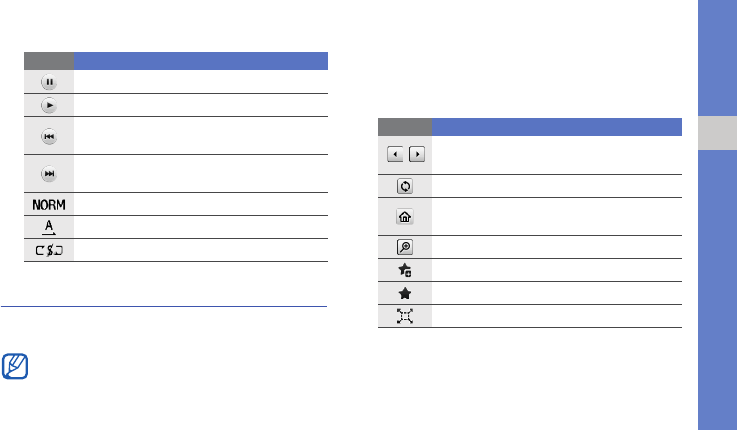
Task: Open bookmarks with the solid star icon
Action: 405,293
